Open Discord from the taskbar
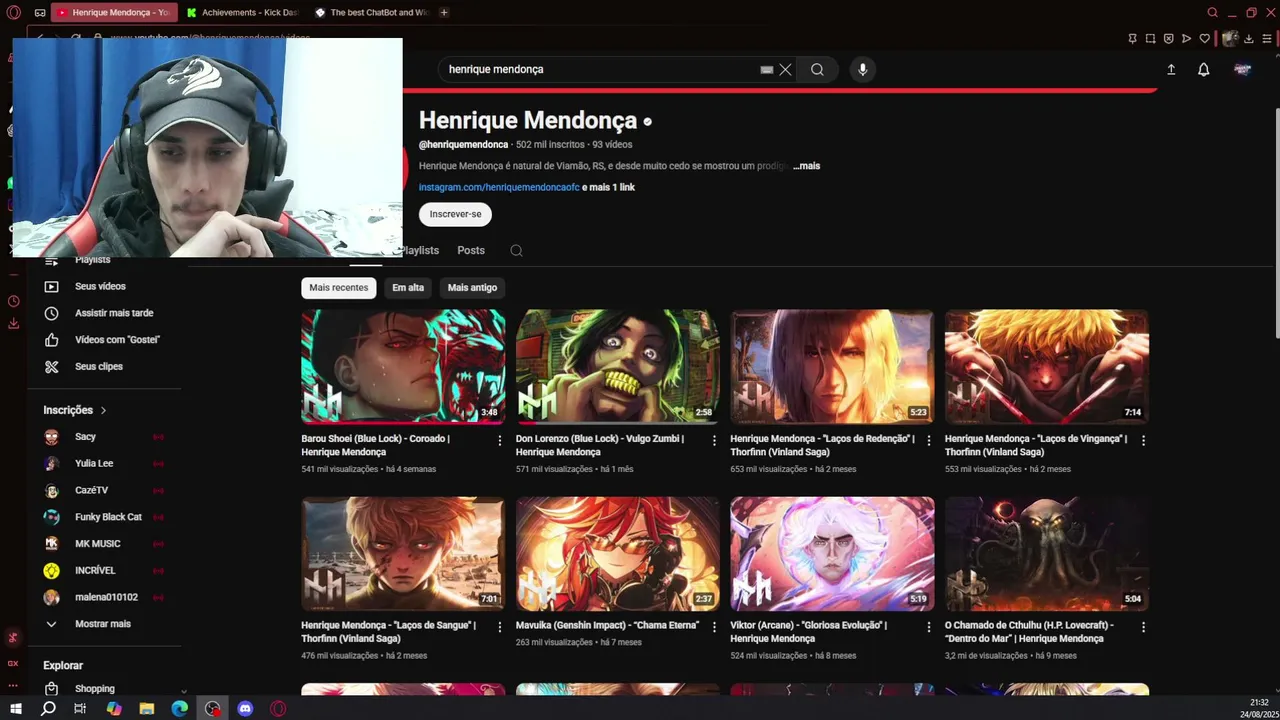This screenshot has height=720, width=1280. (x=245, y=708)
